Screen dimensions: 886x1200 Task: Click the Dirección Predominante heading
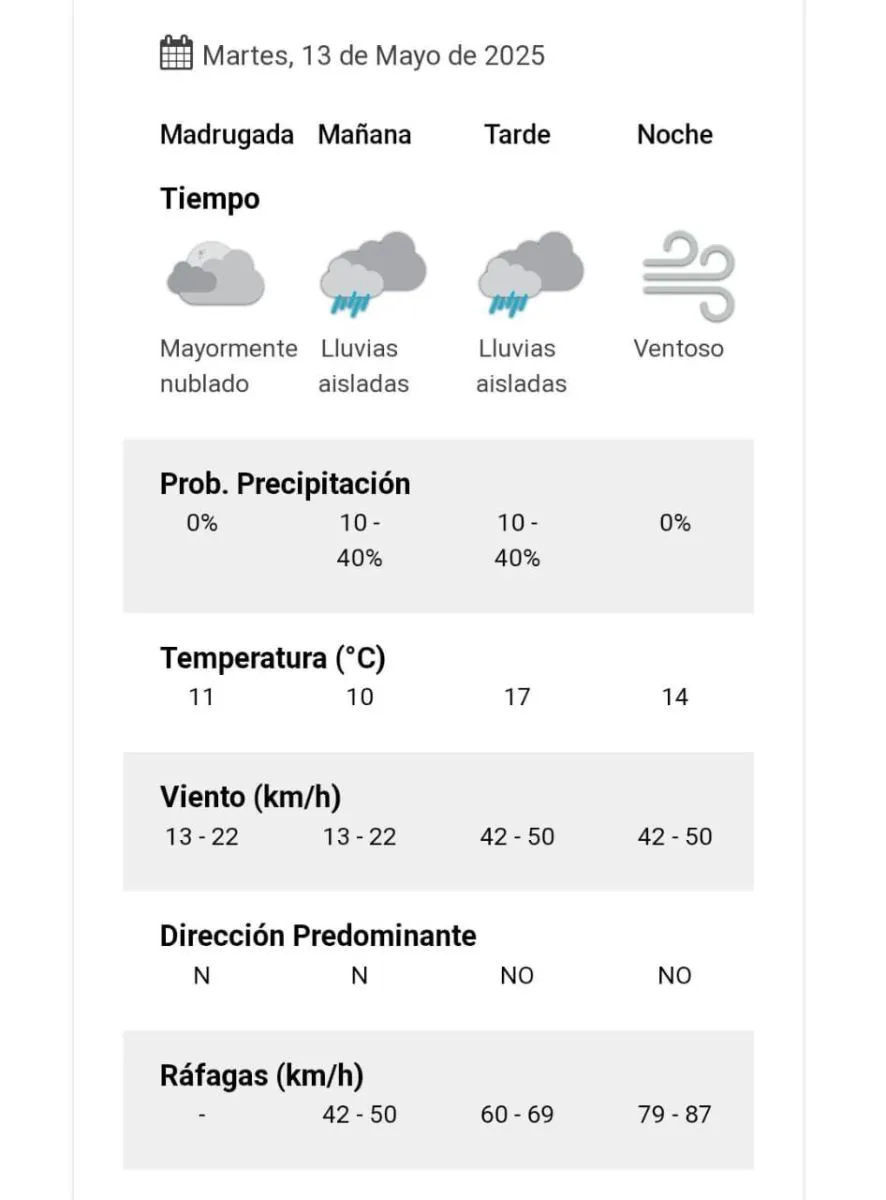coord(318,936)
